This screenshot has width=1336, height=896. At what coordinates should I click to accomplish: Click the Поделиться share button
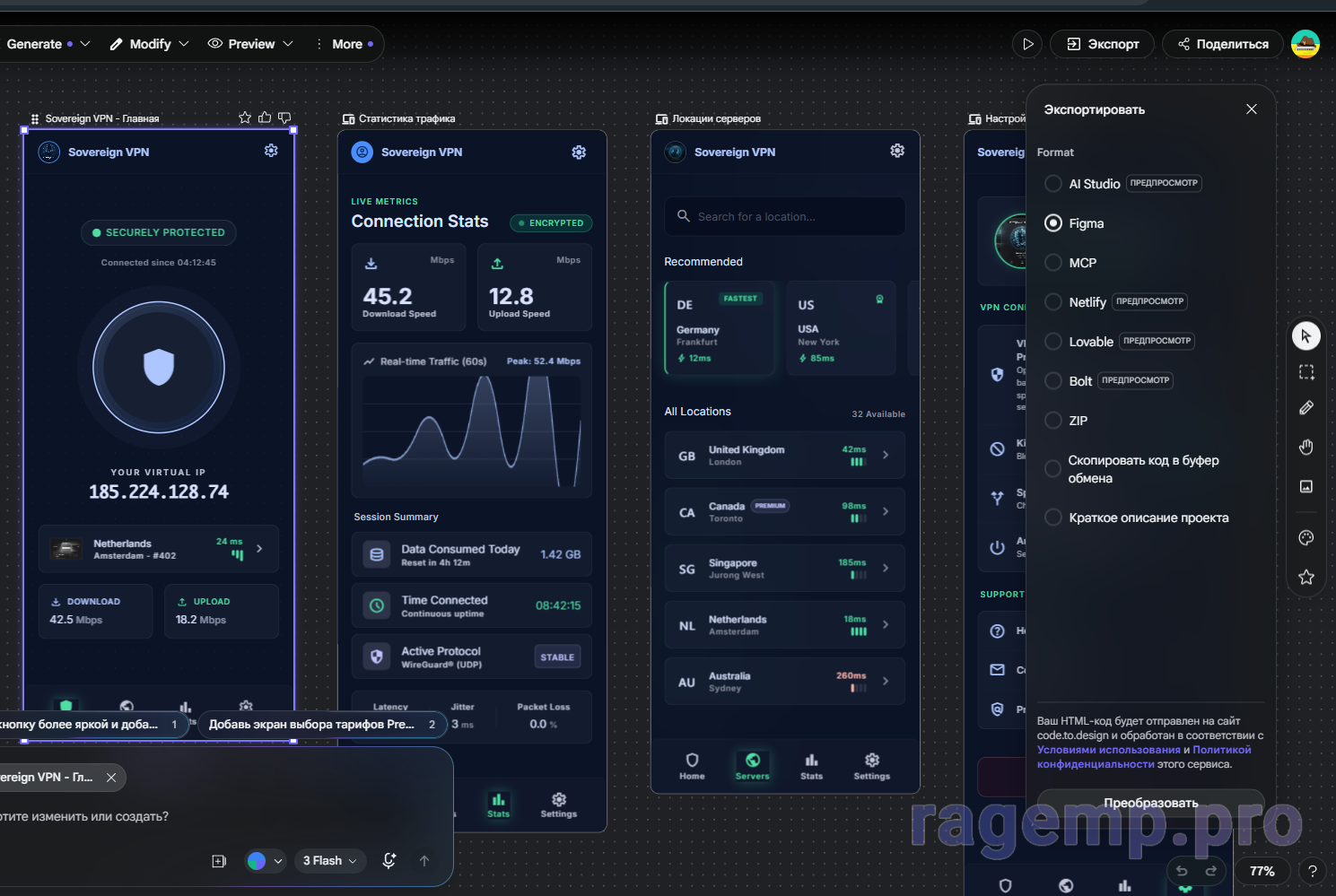[1223, 44]
